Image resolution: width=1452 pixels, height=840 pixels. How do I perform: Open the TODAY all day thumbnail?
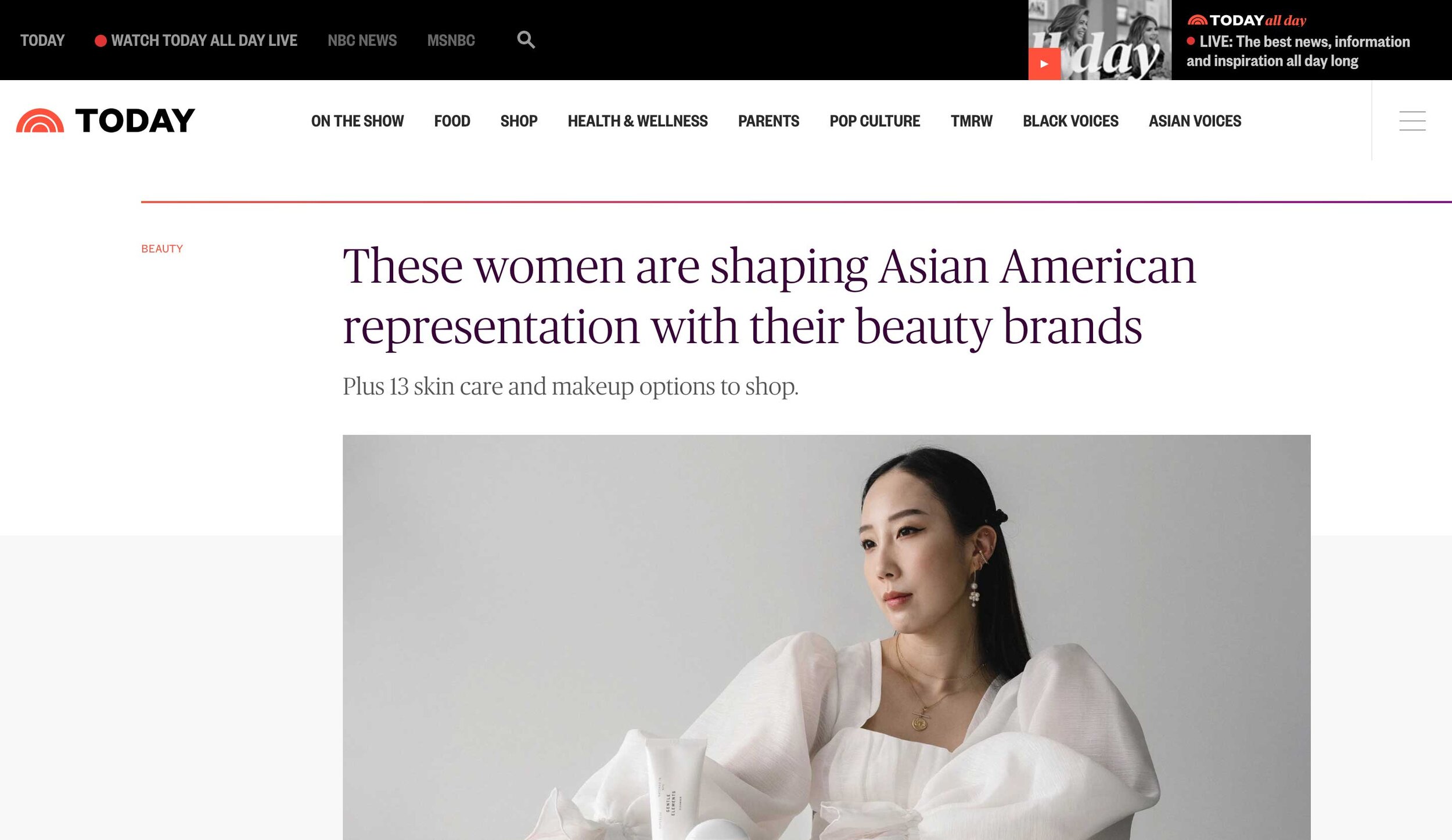pyautogui.click(x=1099, y=40)
